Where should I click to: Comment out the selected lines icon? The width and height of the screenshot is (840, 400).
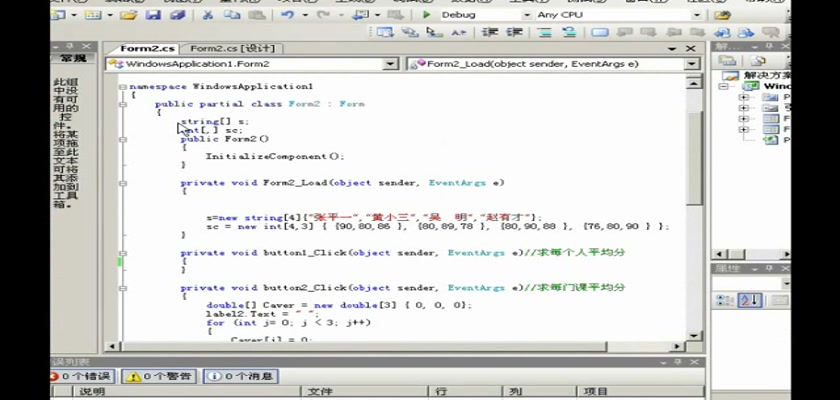coord(545,32)
